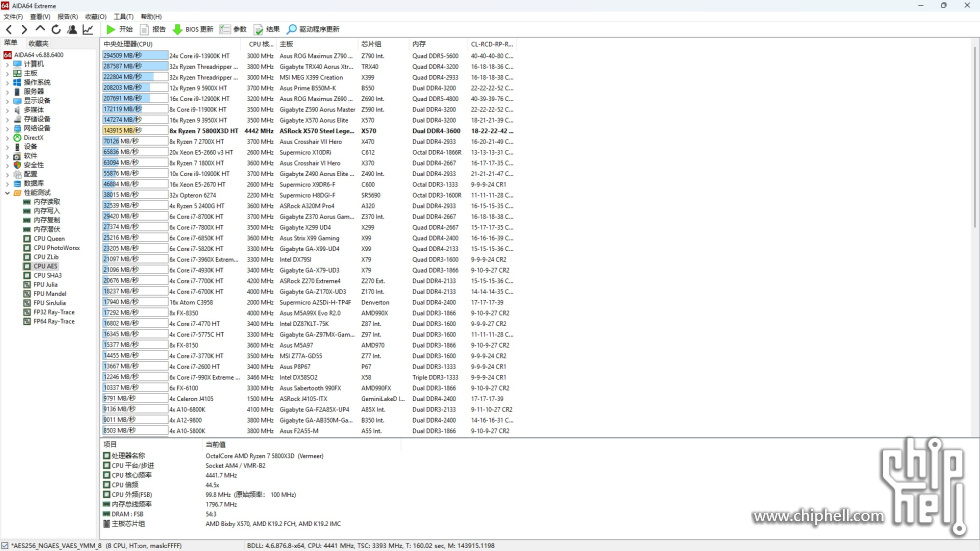Go forward with the right arrow toolbar icon

tap(24, 29)
